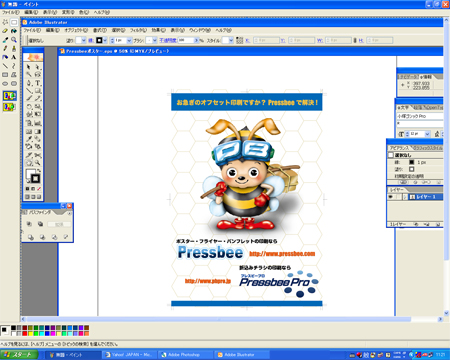450x360 pixels.
Task: Select the Pencil tool
Action: (x=5, y=48)
